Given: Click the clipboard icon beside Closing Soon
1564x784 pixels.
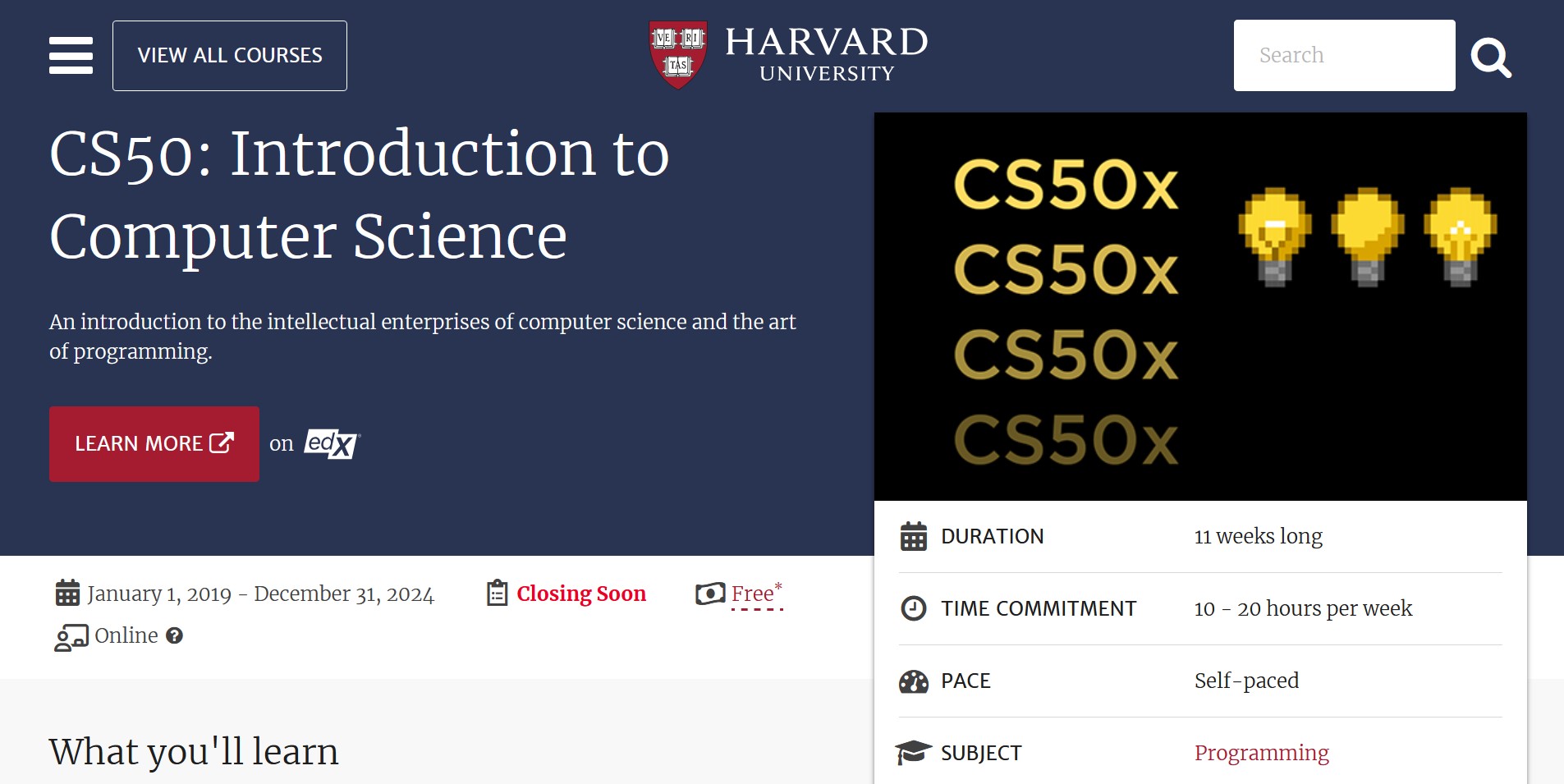Looking at the screenshot, I should point(496,593).
